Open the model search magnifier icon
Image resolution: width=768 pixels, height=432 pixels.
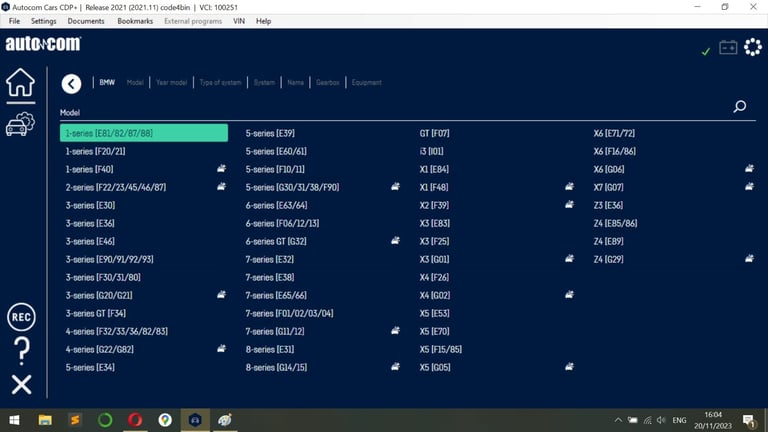(740, 106)
